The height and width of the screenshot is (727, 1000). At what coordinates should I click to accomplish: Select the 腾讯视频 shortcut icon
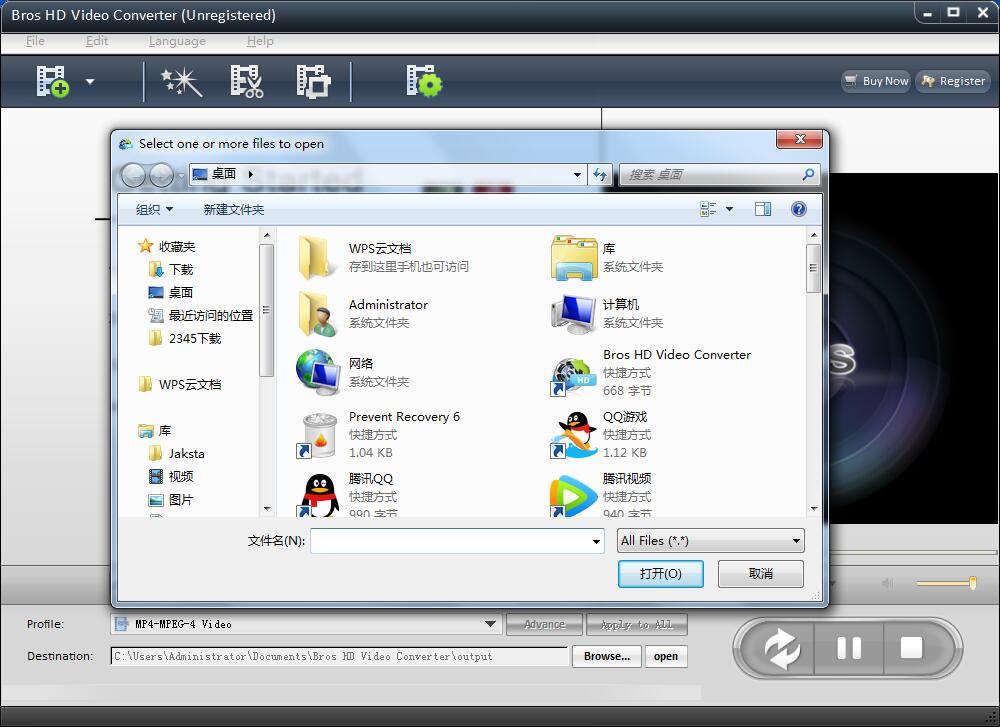(x=573, y=496)
